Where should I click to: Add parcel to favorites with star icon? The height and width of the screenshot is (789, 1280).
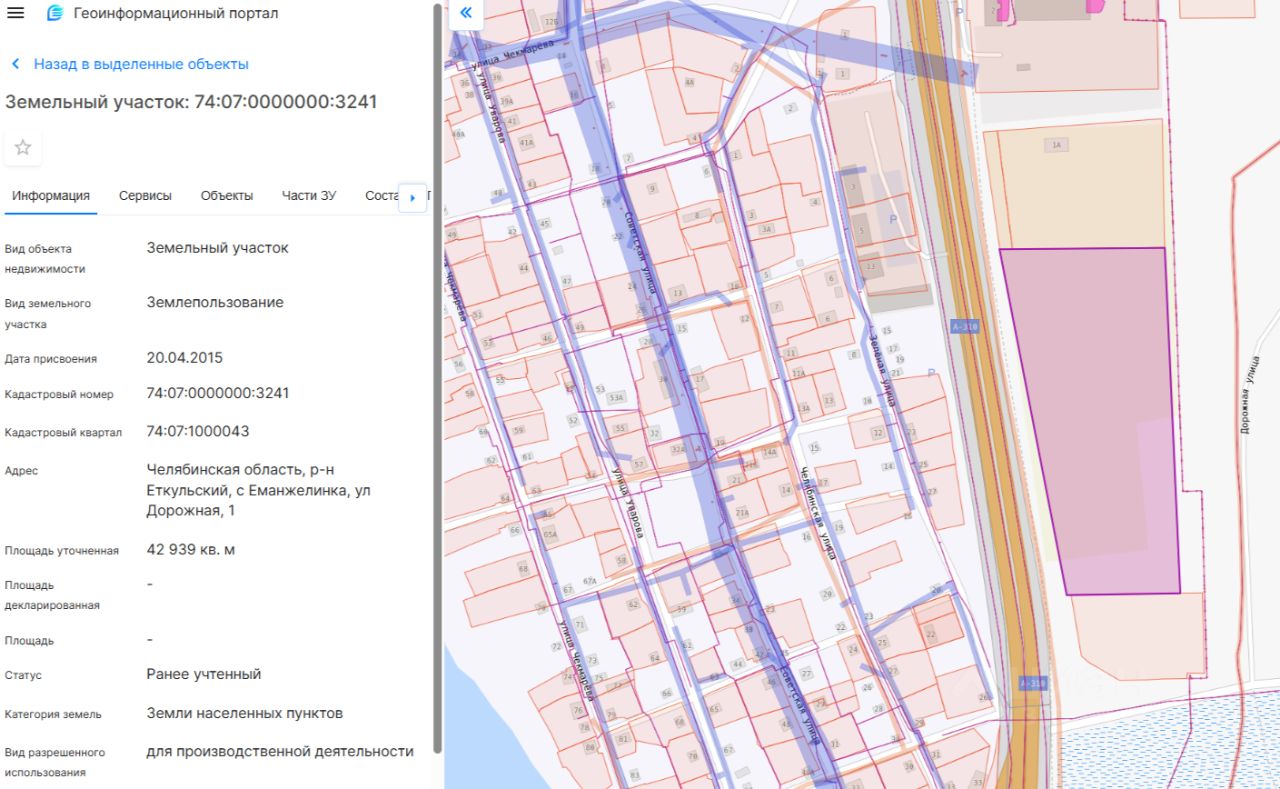23,148
